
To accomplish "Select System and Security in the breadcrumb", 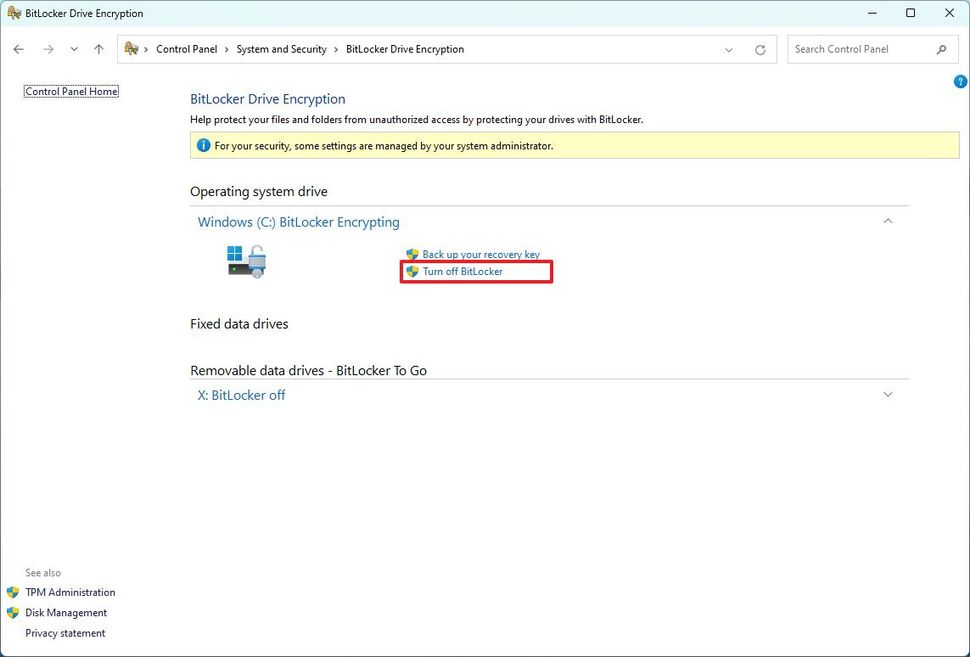I will [283, 48].
